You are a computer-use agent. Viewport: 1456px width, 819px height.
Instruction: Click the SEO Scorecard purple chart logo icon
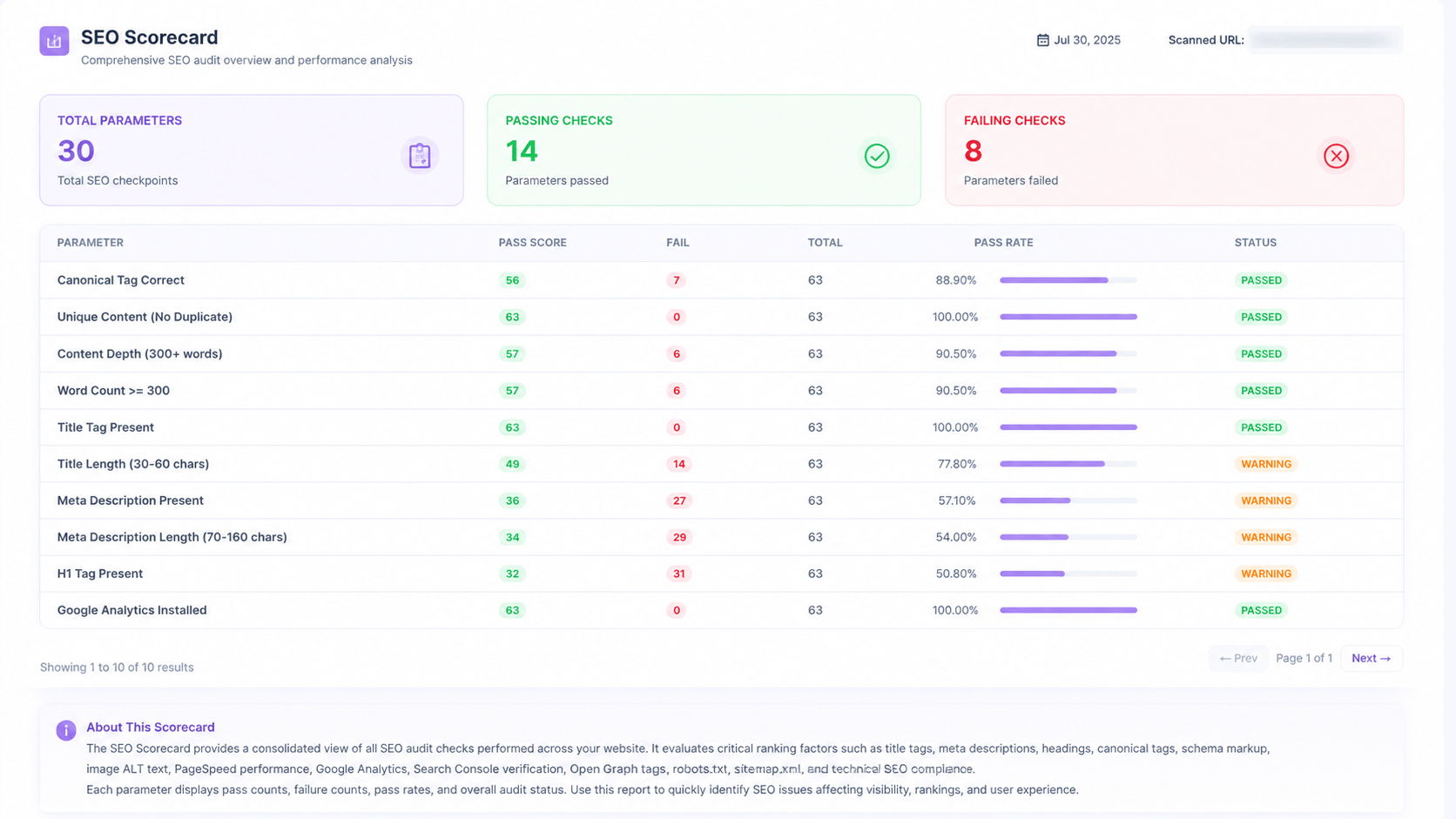54,41
